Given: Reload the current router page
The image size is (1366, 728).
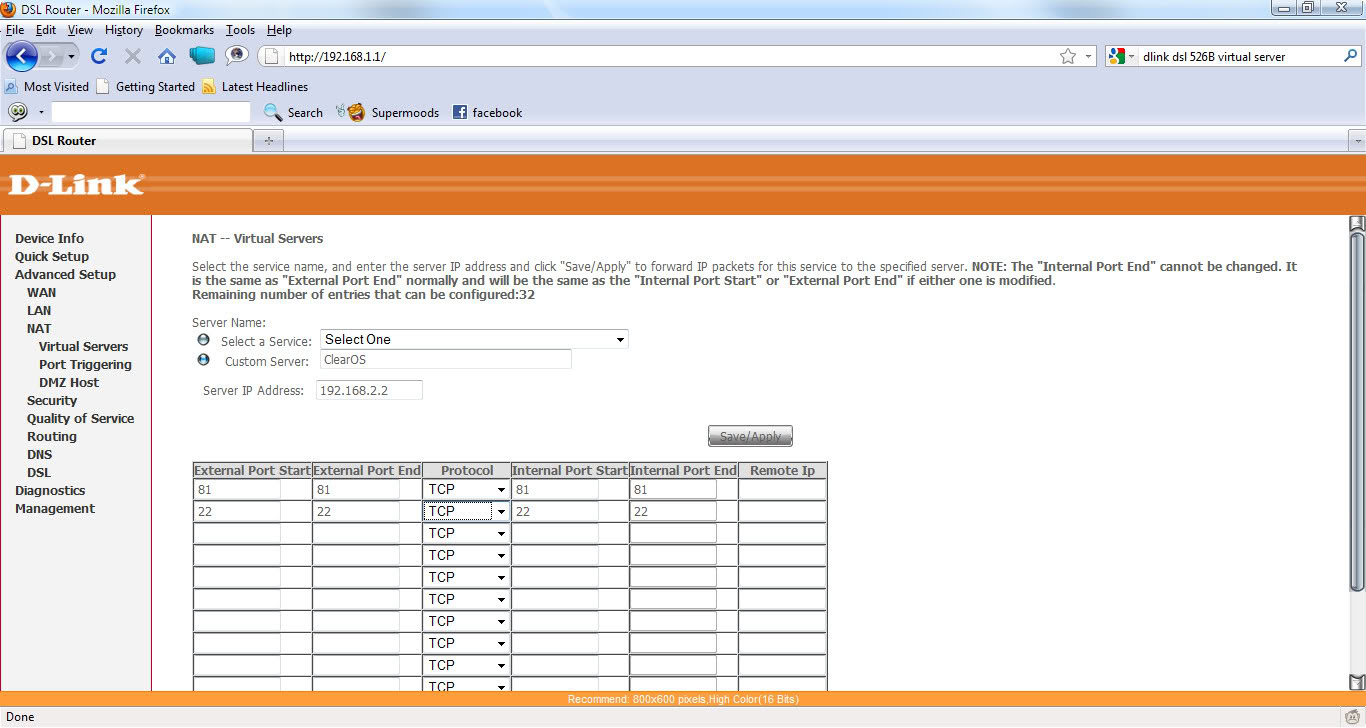Looking at the screenshot, I should tap(97, 57).
